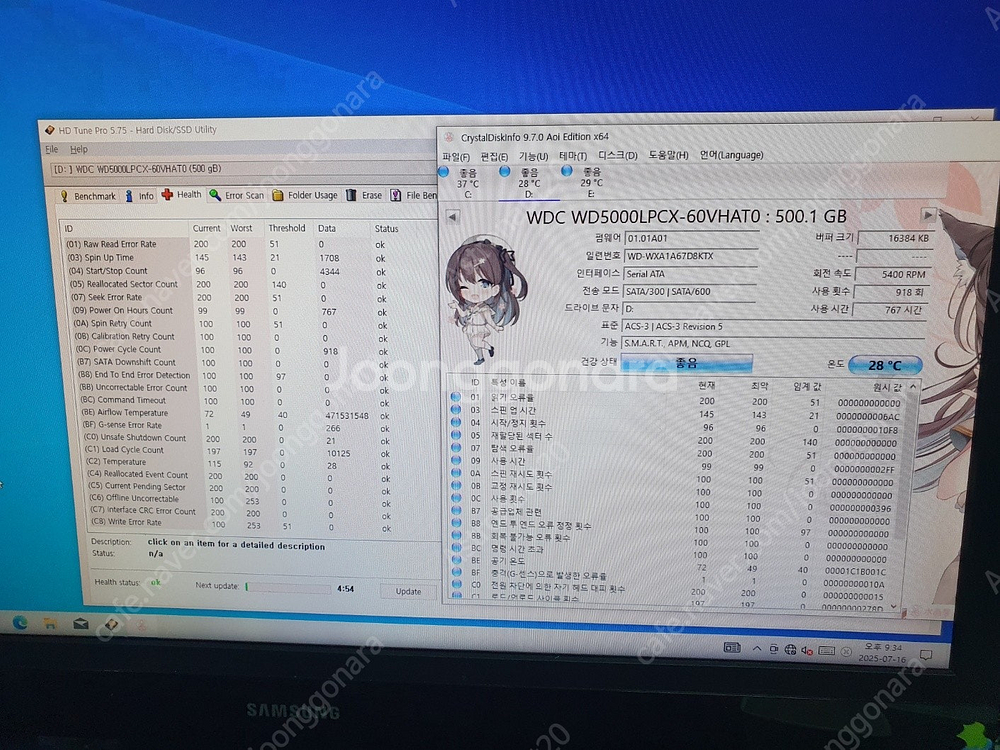The height and width of the screenshot is (750, 1000).
Task: Click the 28 °C temperature indicator
Action: 885,365
